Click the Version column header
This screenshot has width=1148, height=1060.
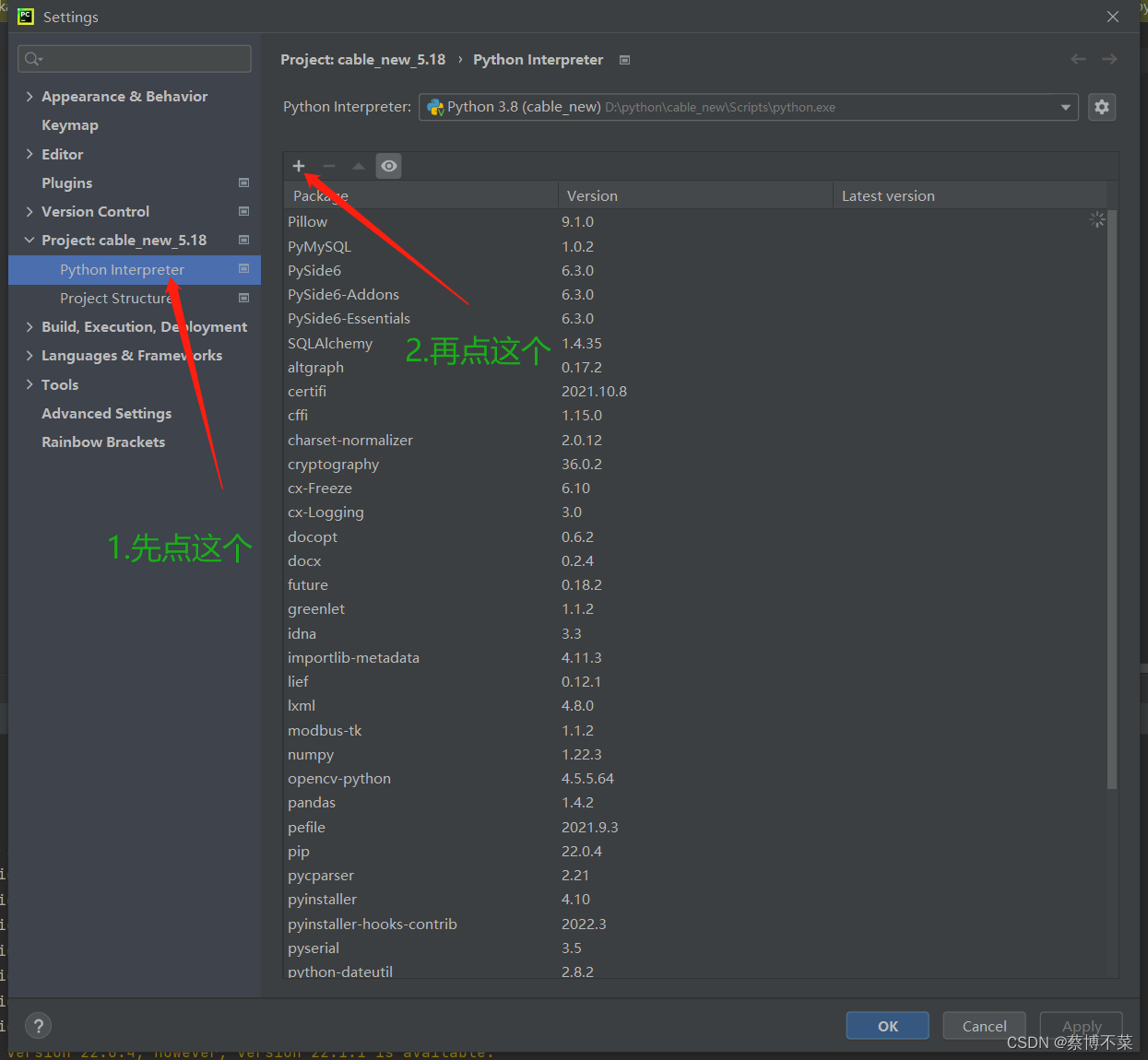[x=695, y=195]
